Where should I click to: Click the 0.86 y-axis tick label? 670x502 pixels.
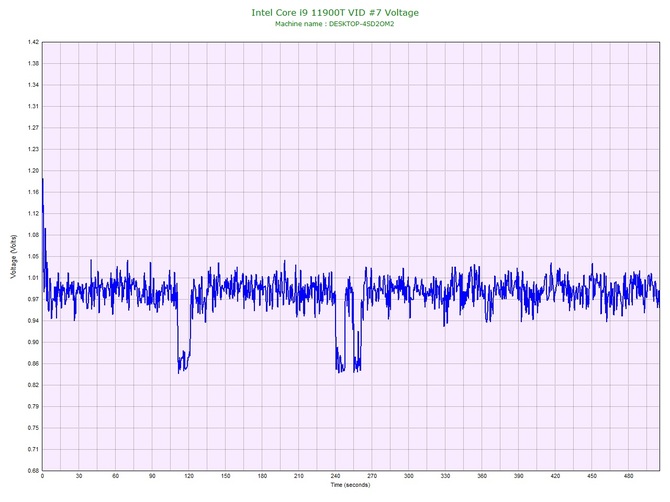click(x=33, y=364)
